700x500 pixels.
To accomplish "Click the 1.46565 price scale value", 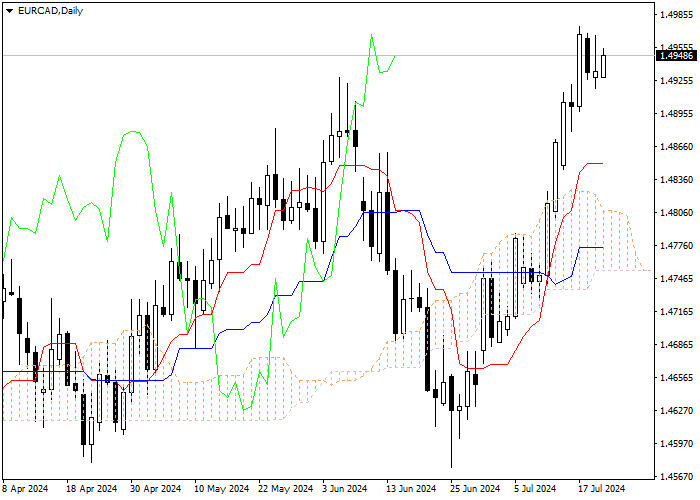I will point(676,378).
